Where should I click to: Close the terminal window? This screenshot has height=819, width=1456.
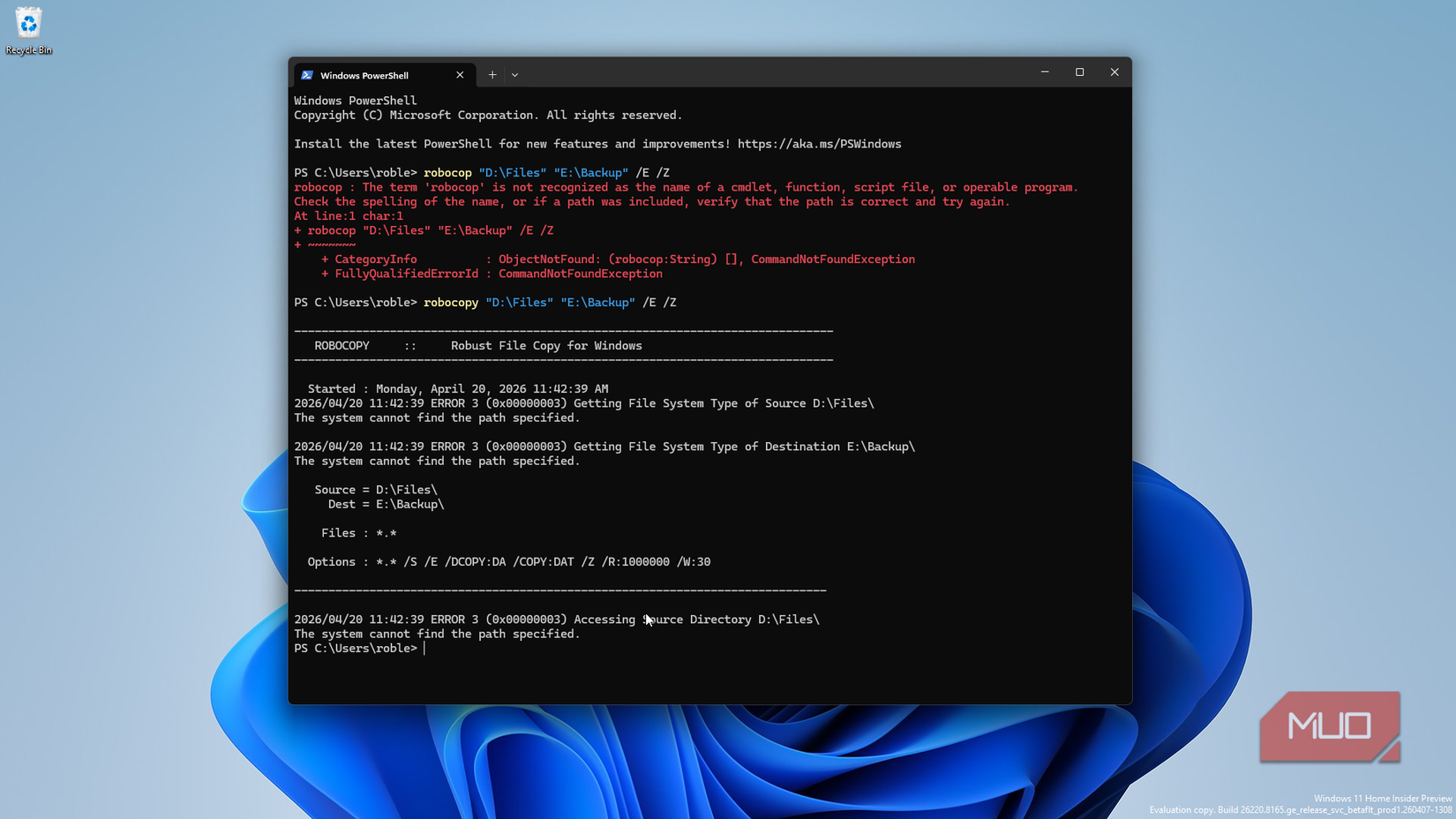click(1115, 72)
